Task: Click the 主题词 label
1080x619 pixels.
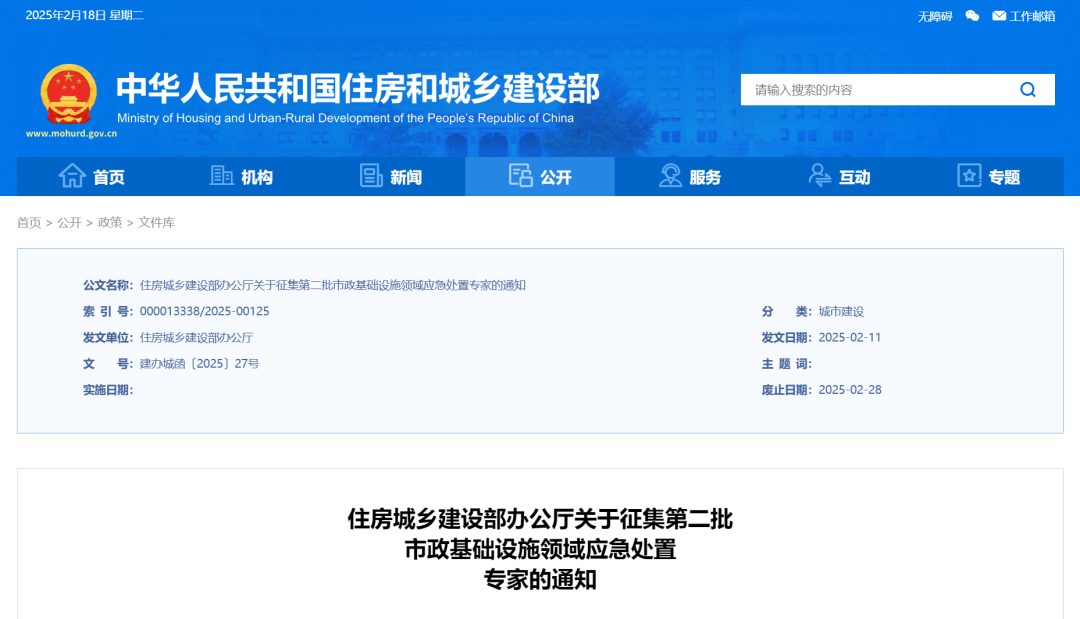Action: click(787, 364)
